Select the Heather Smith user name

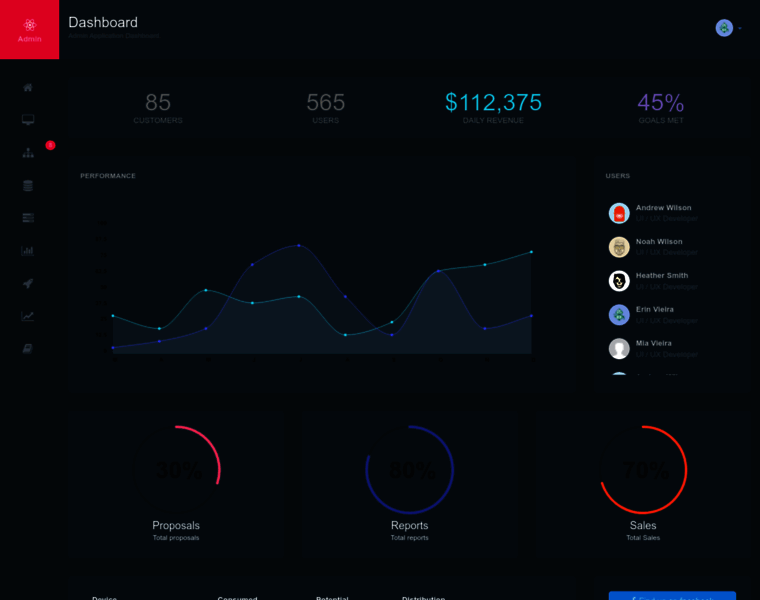coord(662,276)
